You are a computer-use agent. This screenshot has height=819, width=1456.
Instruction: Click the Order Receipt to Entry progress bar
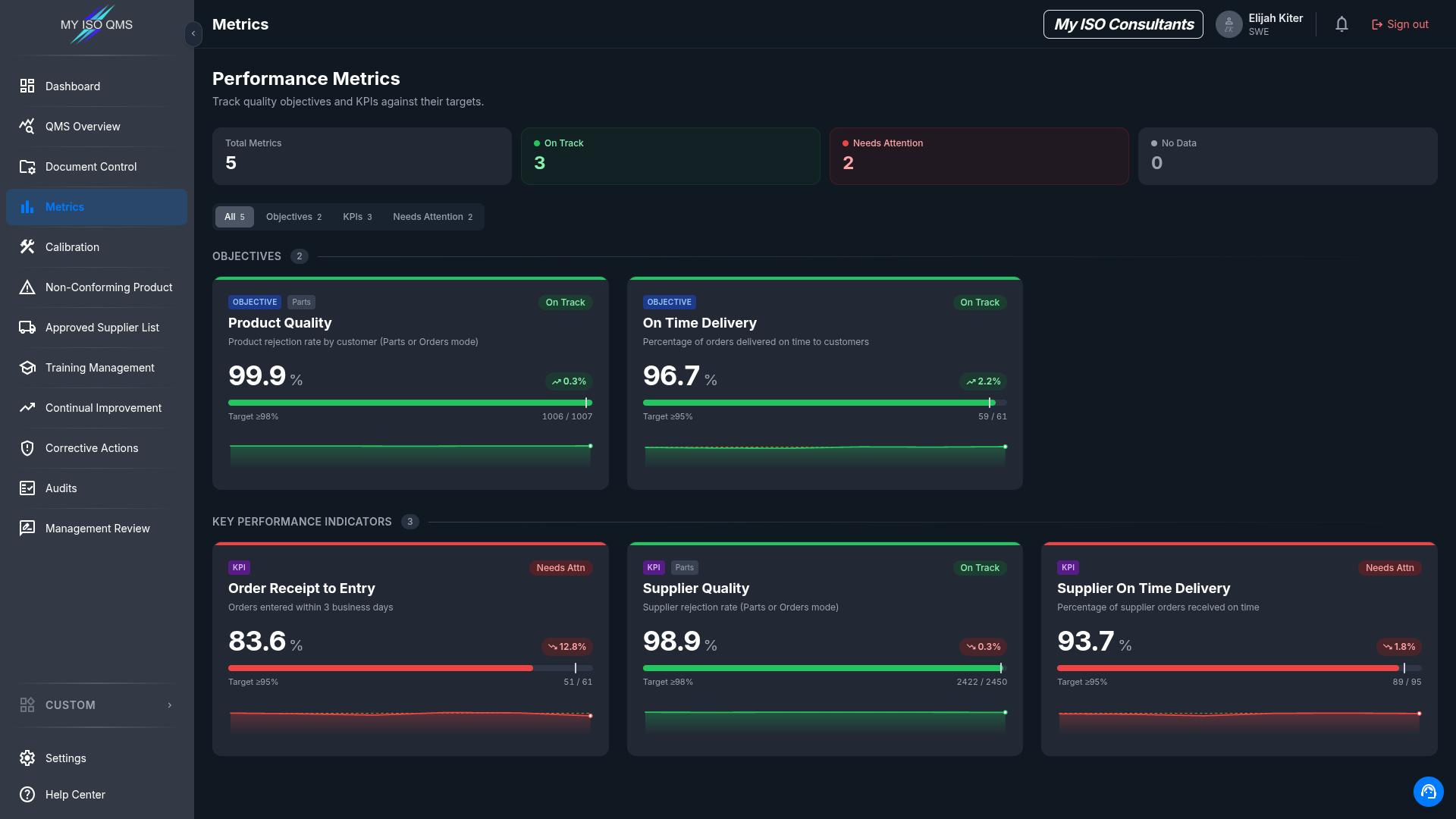(x=410, y=668)
